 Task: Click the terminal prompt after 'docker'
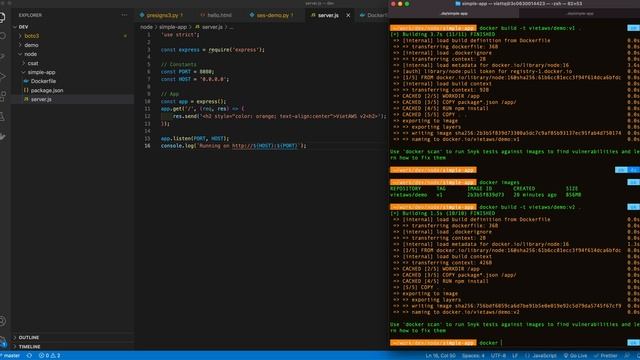(502, 343)
